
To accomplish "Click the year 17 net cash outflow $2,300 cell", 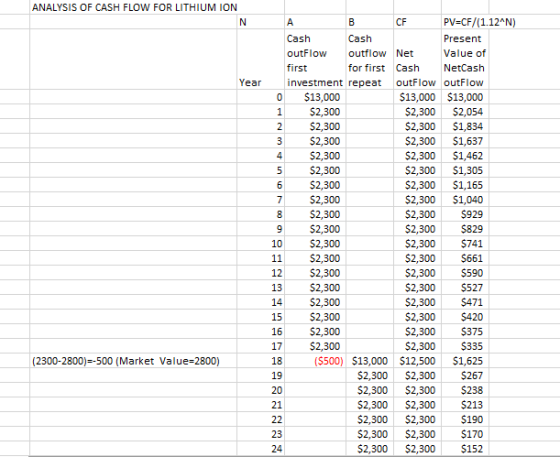I will click(418, 346).
